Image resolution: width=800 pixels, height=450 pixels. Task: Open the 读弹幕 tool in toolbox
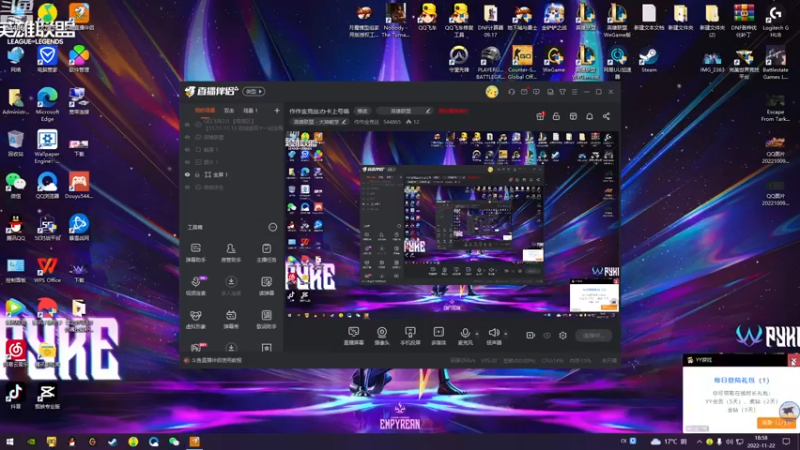266,286
